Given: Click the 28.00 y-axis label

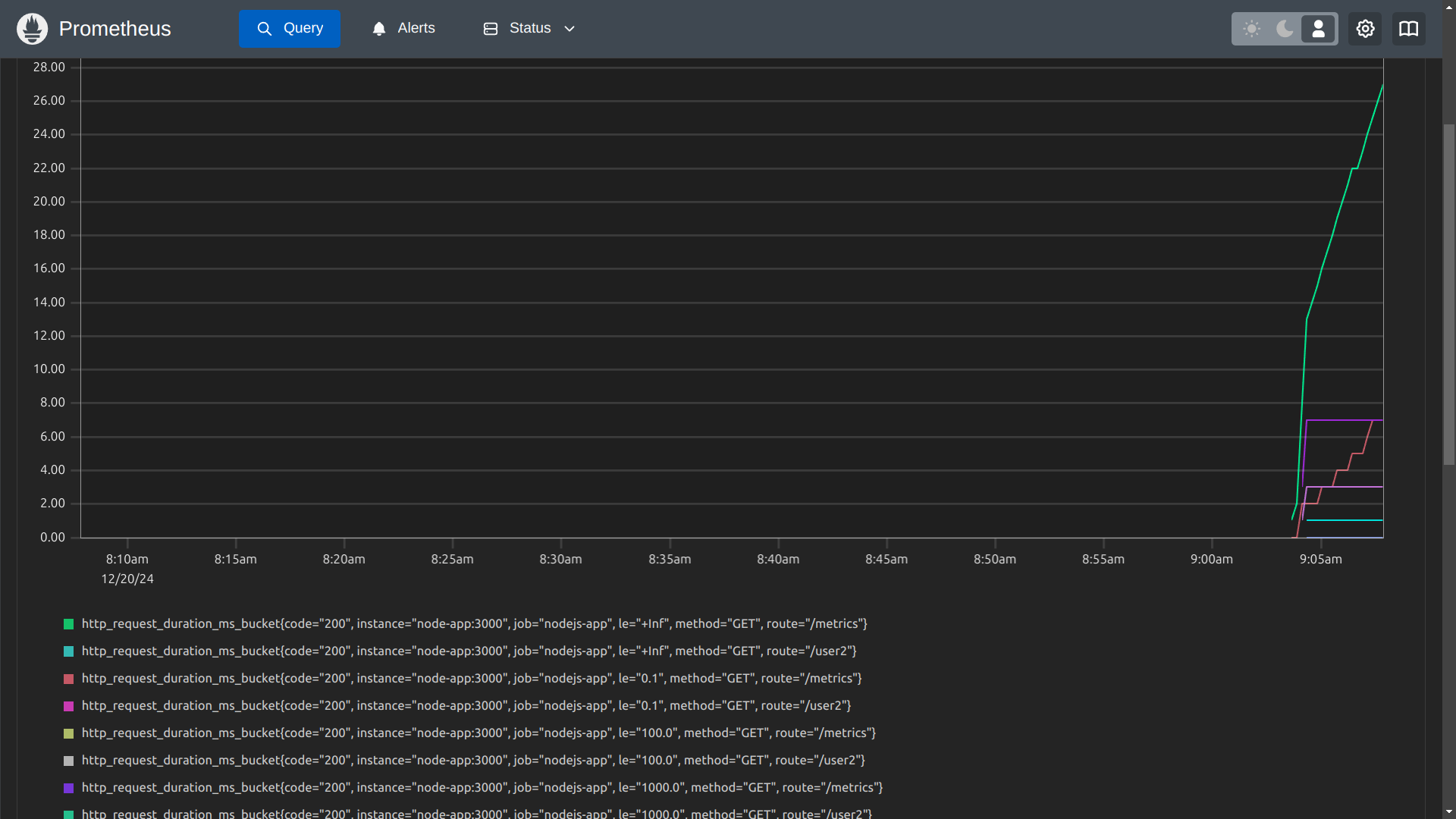Looking at the screenshot, I should coord(49,67).
